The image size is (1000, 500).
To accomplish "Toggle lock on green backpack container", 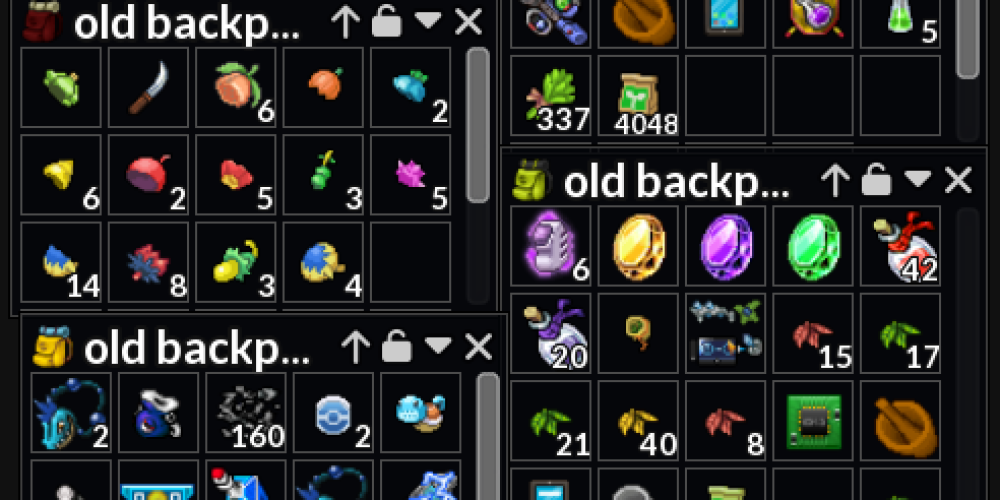I will tap(876, 180).
